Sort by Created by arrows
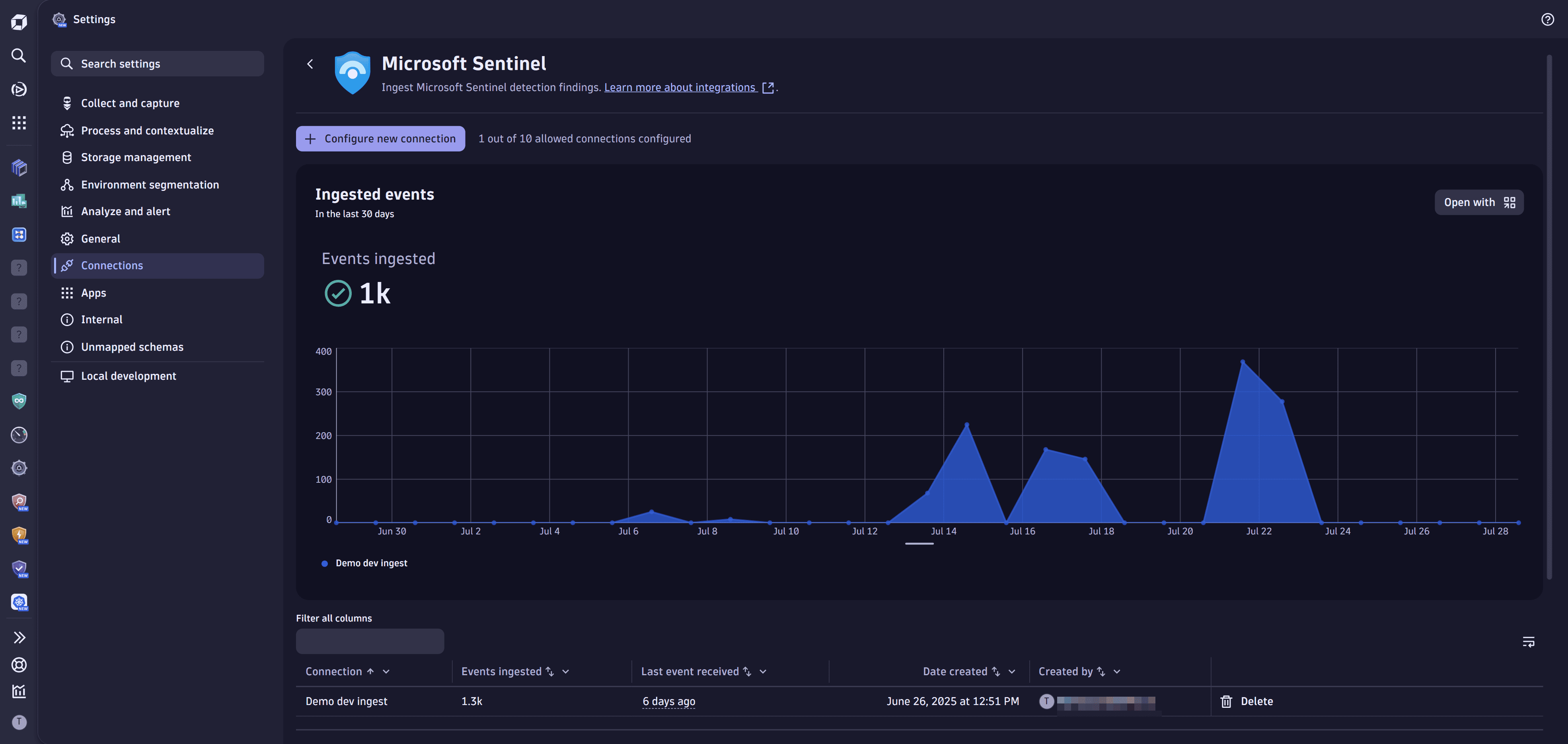This screenshot has width=1568, height=744. (x=1101, y=671)
